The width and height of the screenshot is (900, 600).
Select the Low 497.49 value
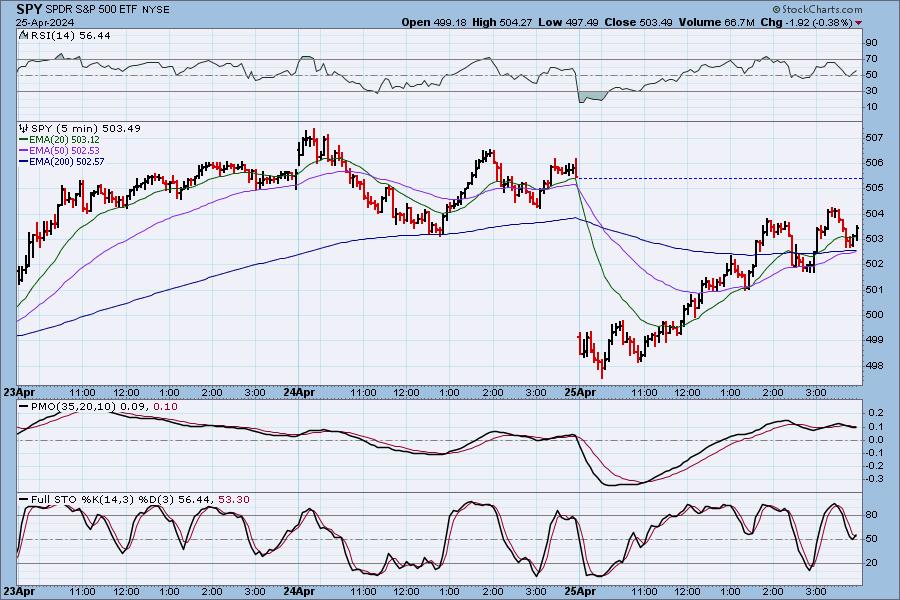click(x=568, y=22)
